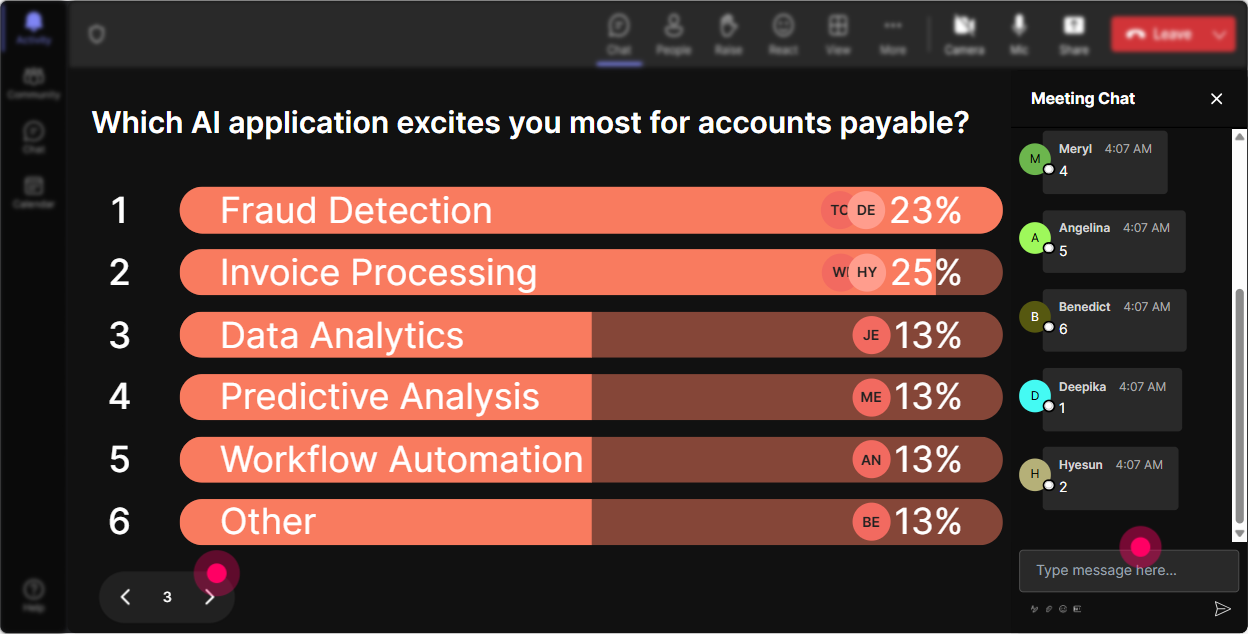Open the Community section in sidebar
This screenshot has width=1248, height=634.
click(x=34, y=84)
